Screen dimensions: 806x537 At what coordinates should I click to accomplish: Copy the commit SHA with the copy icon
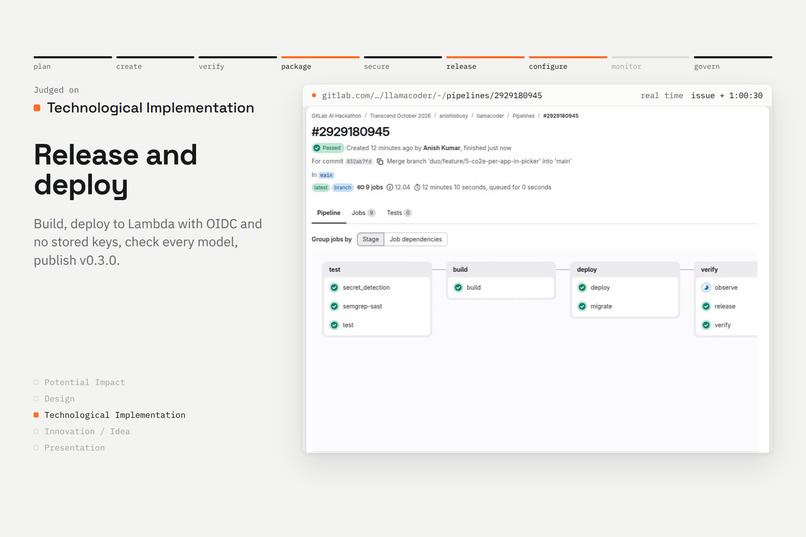tap(380, 161)
